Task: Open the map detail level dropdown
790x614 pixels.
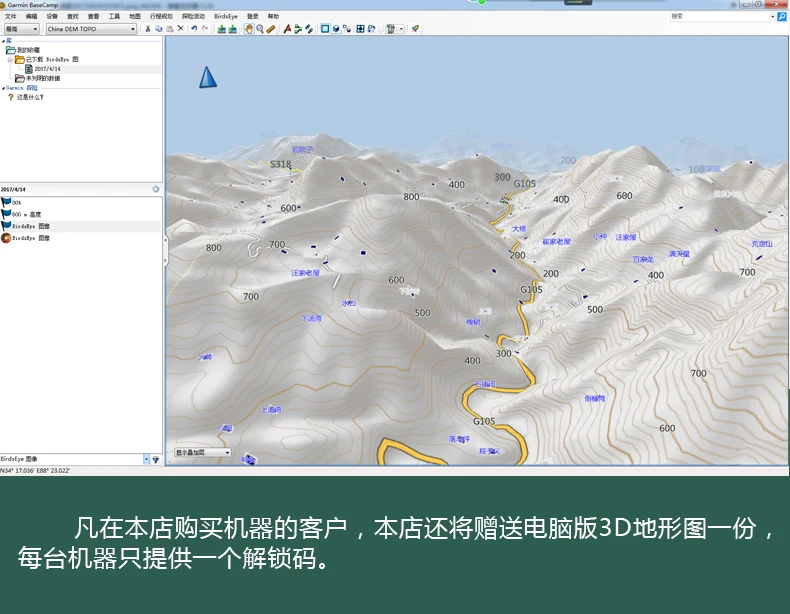Action: tap(22, 29)
